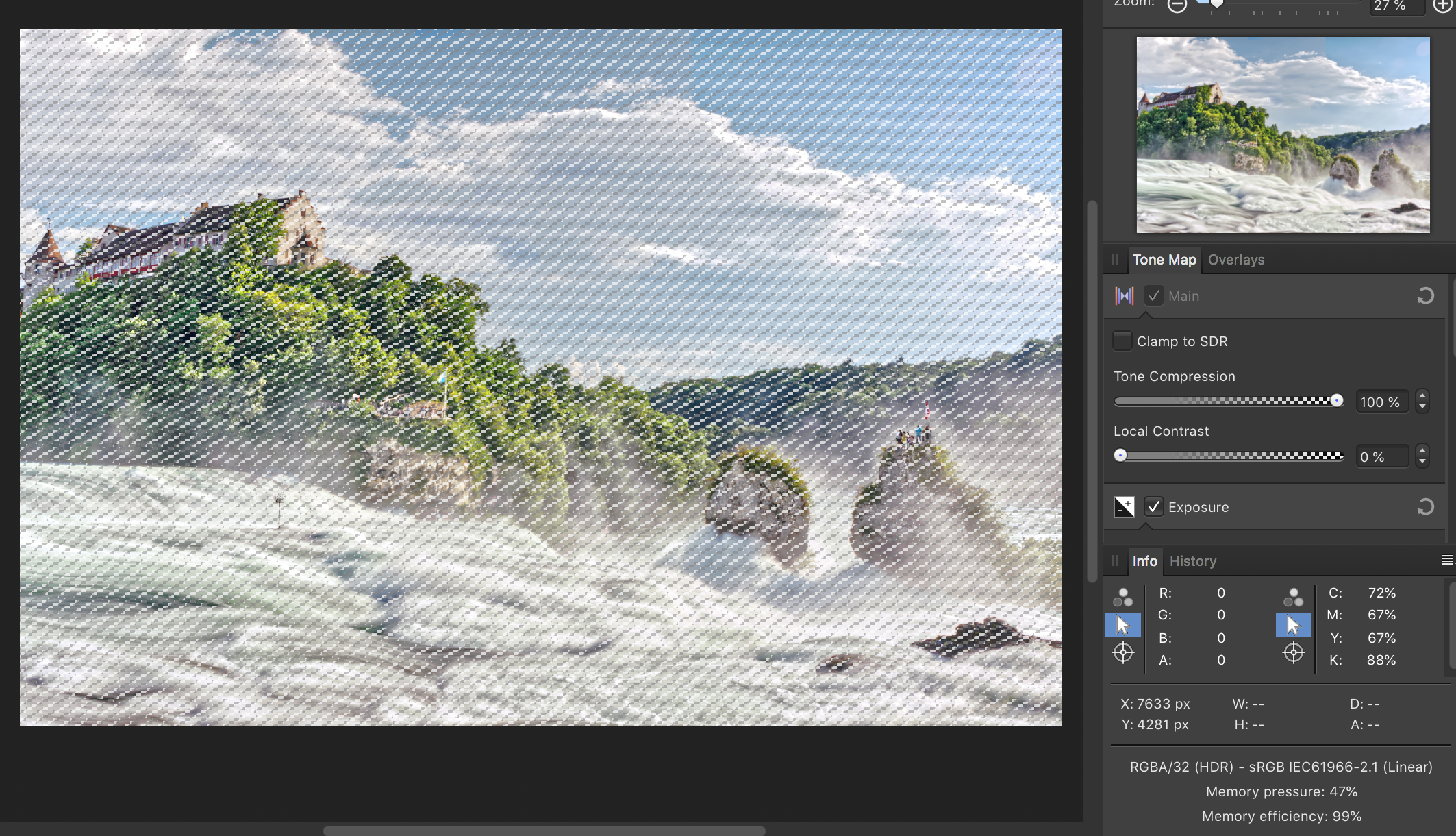
Task: Click 'Memory pressure: 47%' text
Action: pyautogui.click(x=1281, y=791)
